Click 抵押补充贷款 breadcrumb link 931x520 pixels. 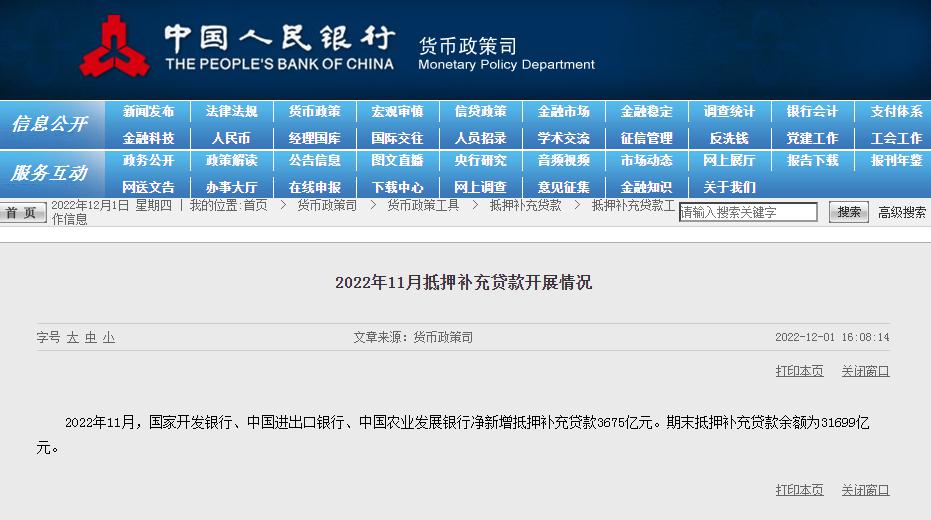point(525,205)
